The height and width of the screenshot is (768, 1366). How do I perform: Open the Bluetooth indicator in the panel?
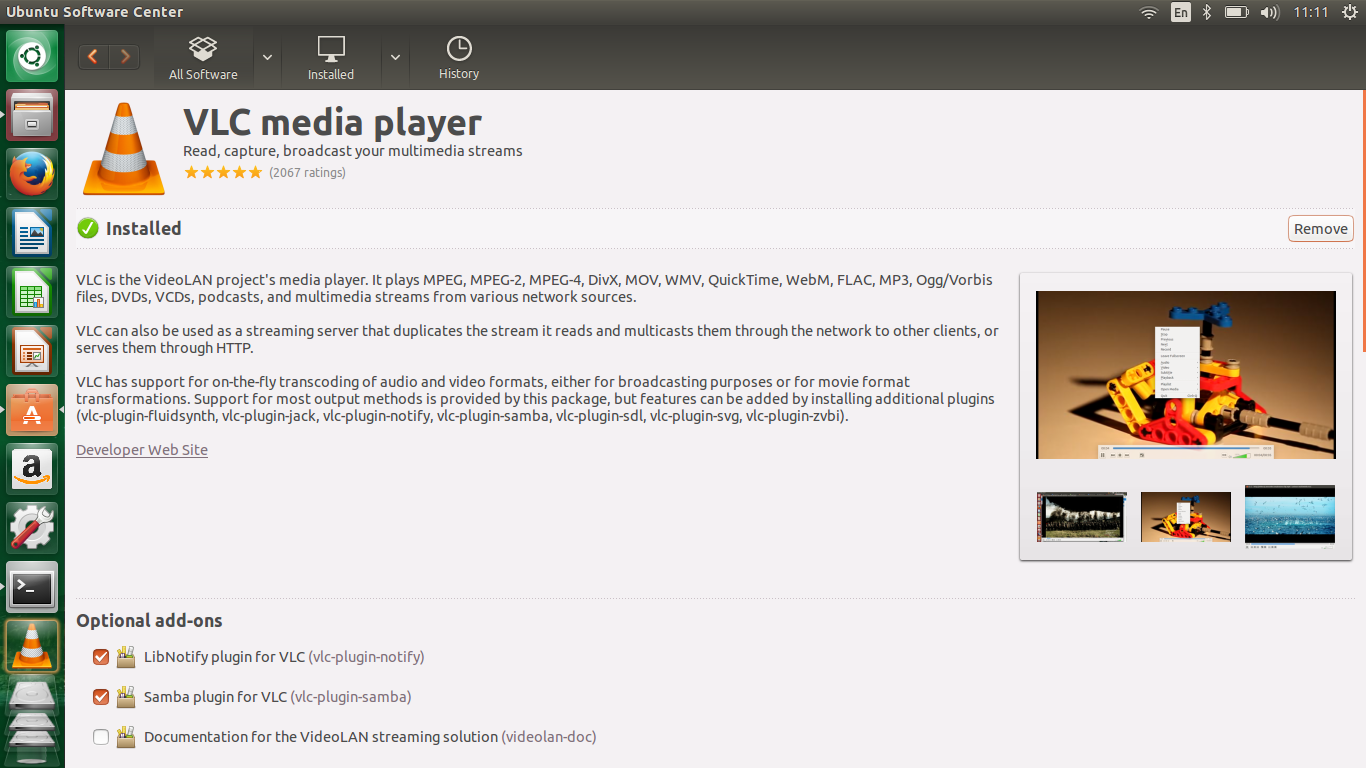click(1205, 12)
